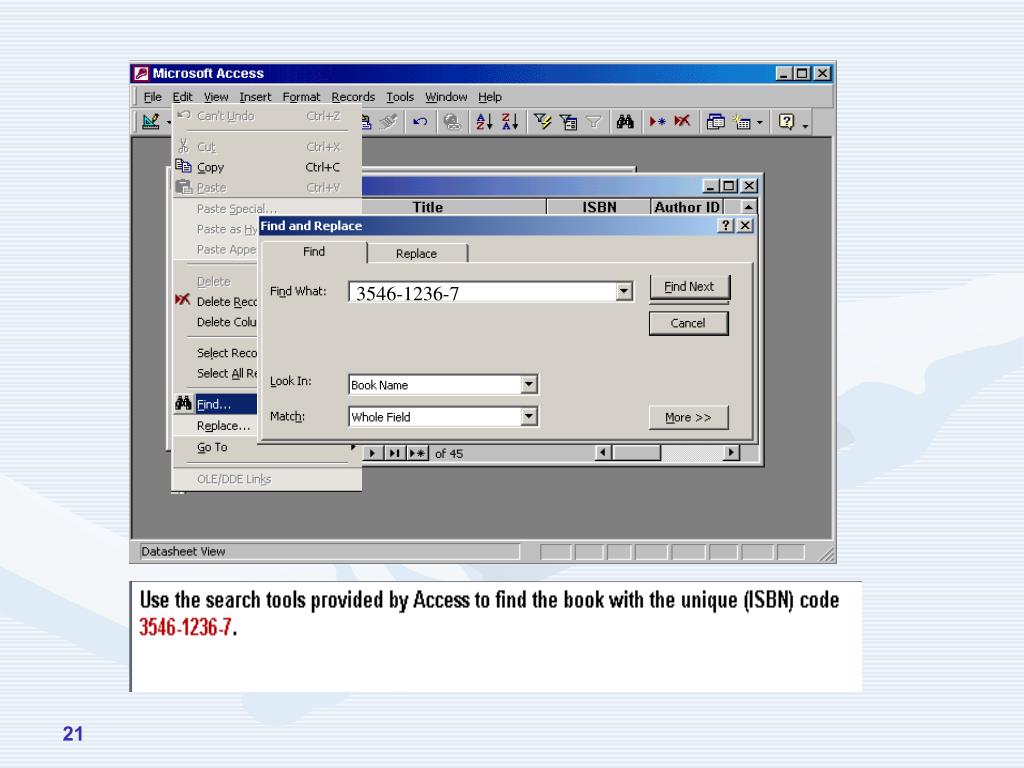Choose Replace... from the Edit menu
Screen dimensions: 1024x768
point(223,426)
